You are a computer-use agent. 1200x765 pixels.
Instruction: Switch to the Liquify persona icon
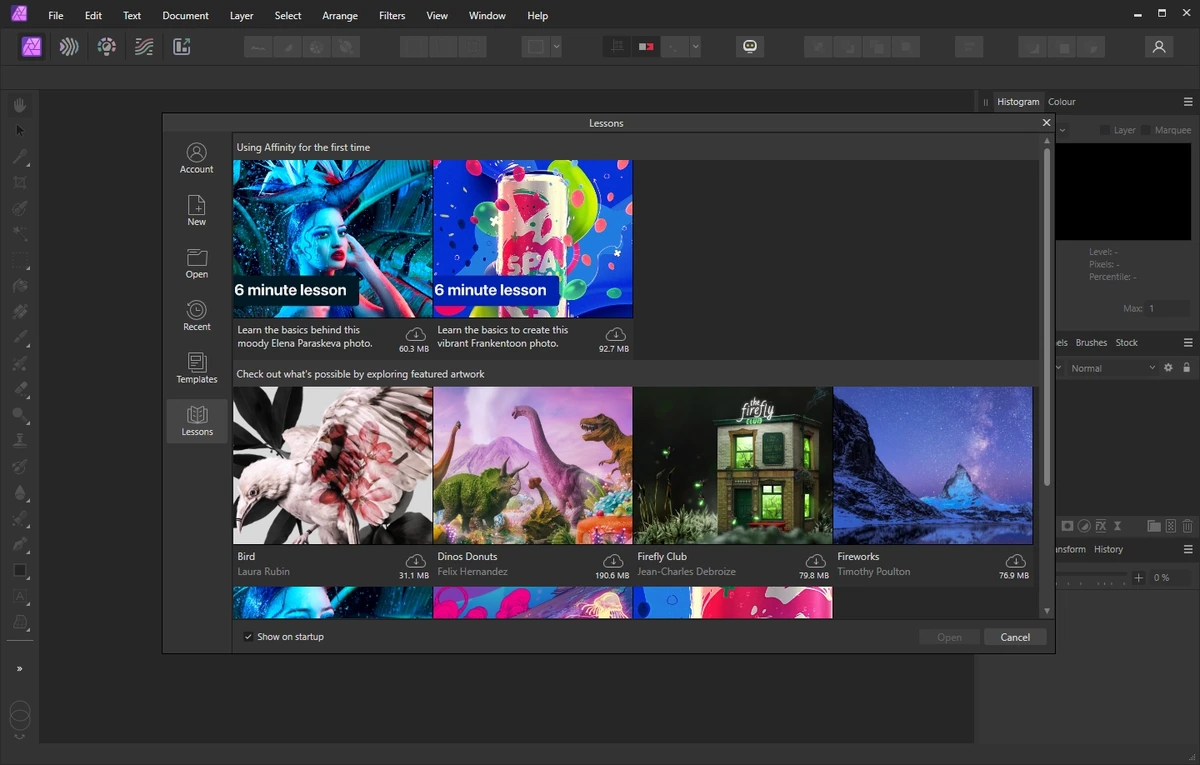pyautogui.click(x=69, y=46)
